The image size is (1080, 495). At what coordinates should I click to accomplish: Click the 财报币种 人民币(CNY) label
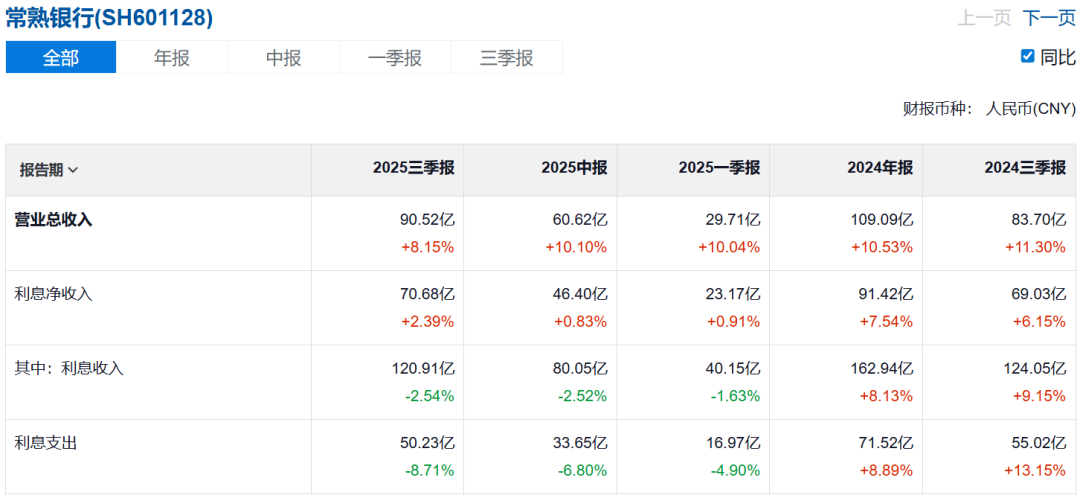pyautogui.click(x=989, y=108)
